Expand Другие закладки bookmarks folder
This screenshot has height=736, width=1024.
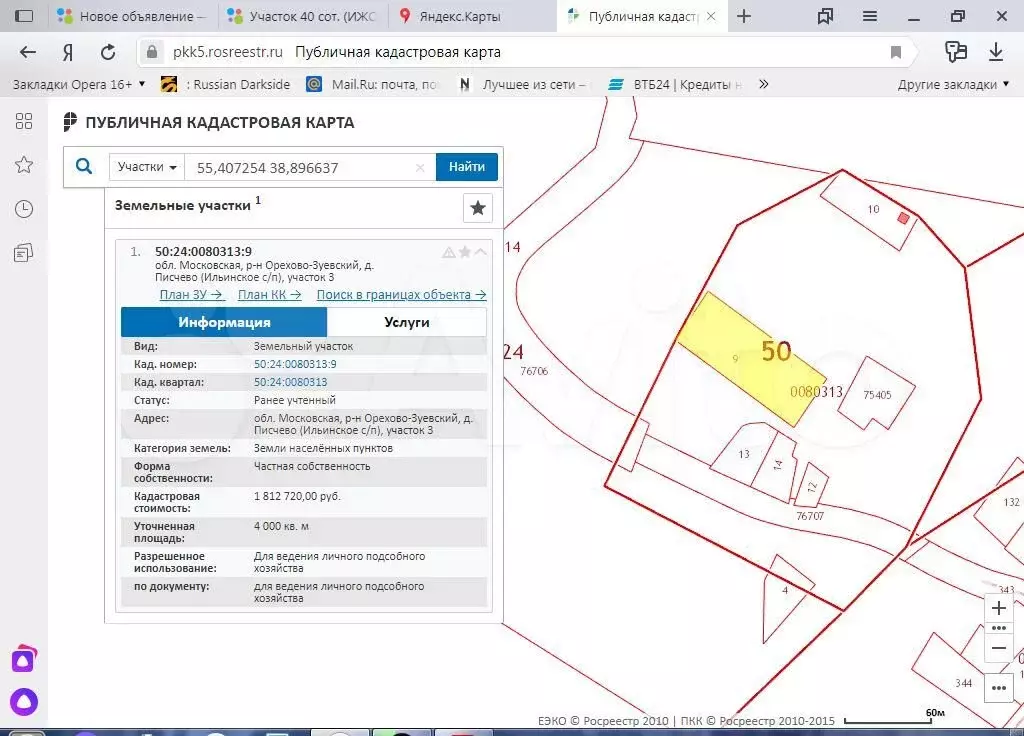pos(953,84)
